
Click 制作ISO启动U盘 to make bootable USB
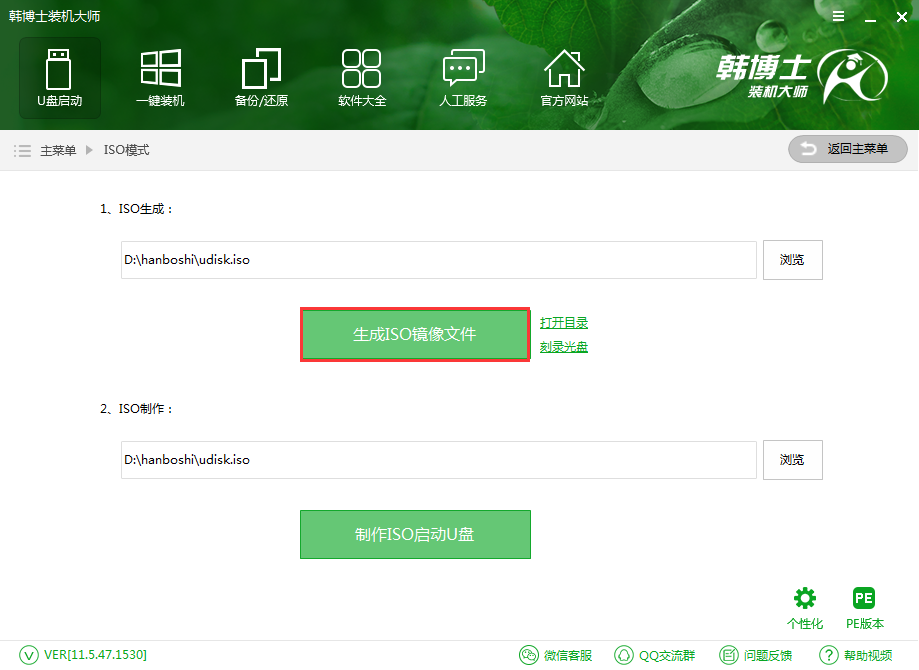(414, 534)
